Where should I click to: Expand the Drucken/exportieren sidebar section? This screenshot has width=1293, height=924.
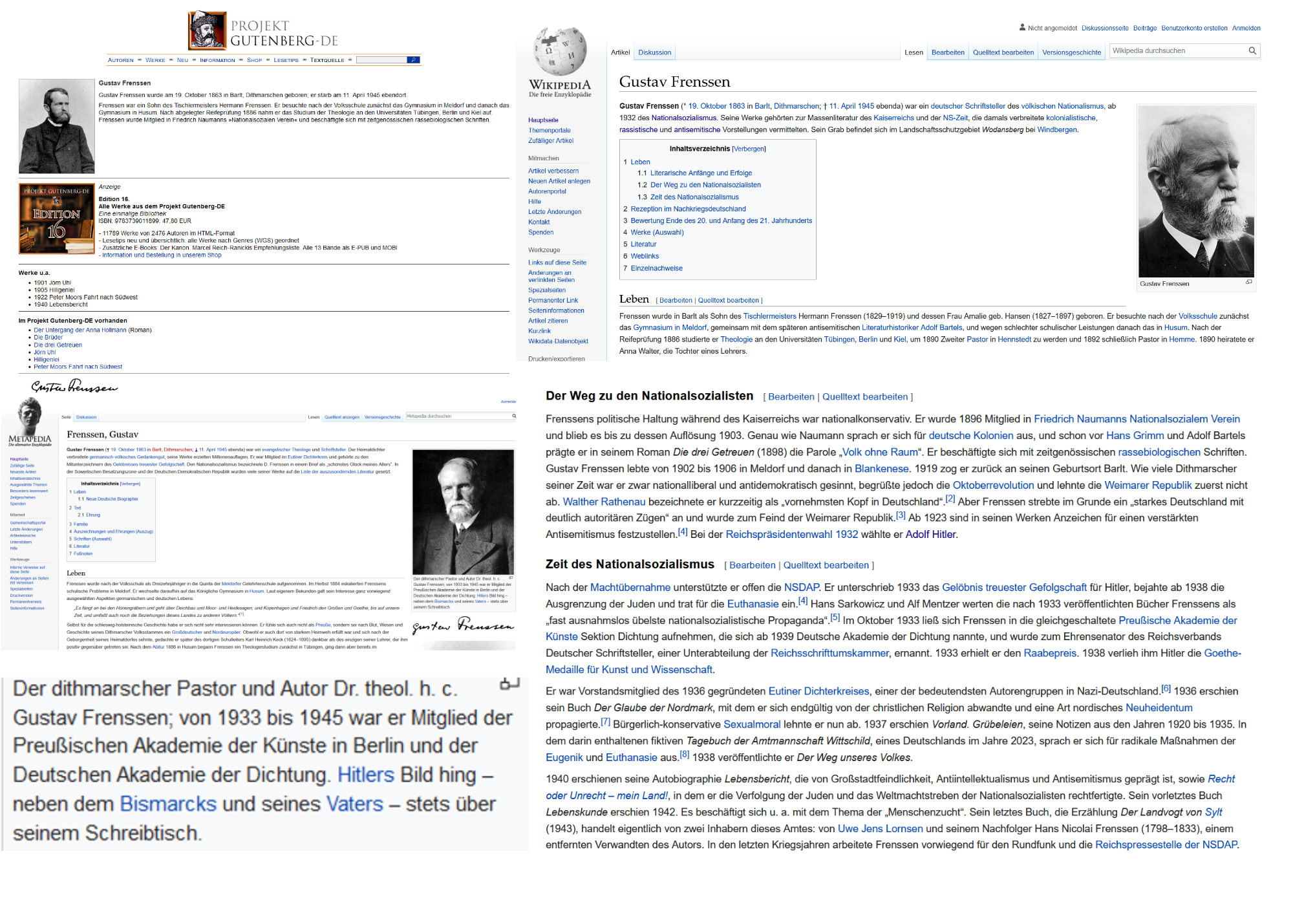point(556,359)
